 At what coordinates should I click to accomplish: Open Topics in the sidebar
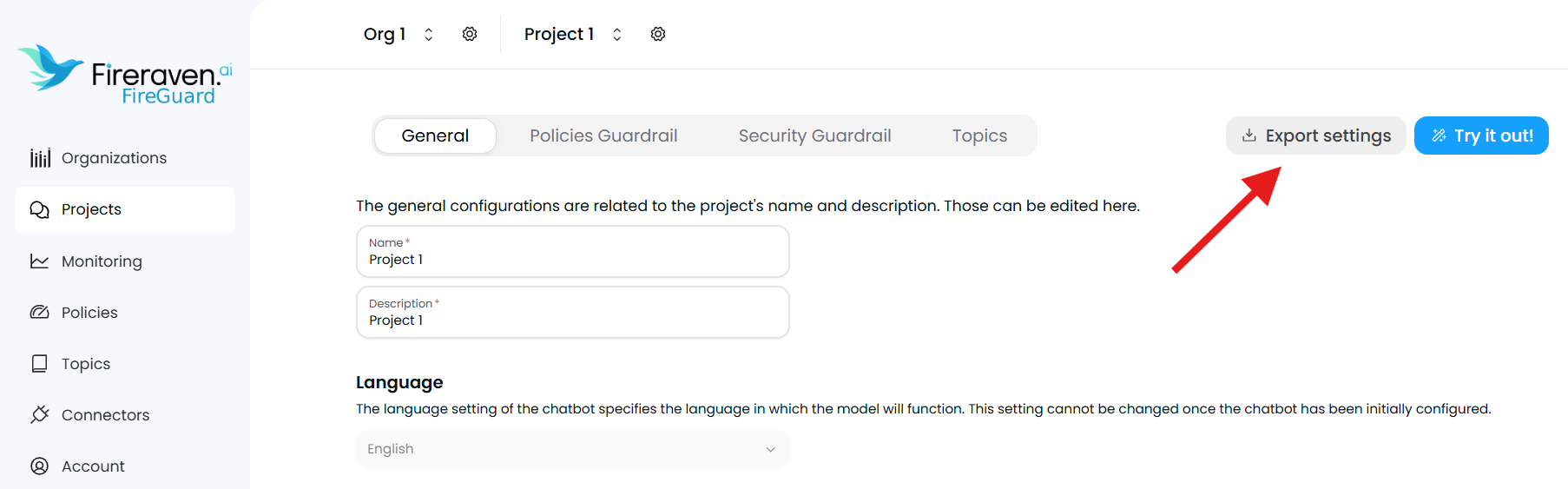[x=125, y=363]
